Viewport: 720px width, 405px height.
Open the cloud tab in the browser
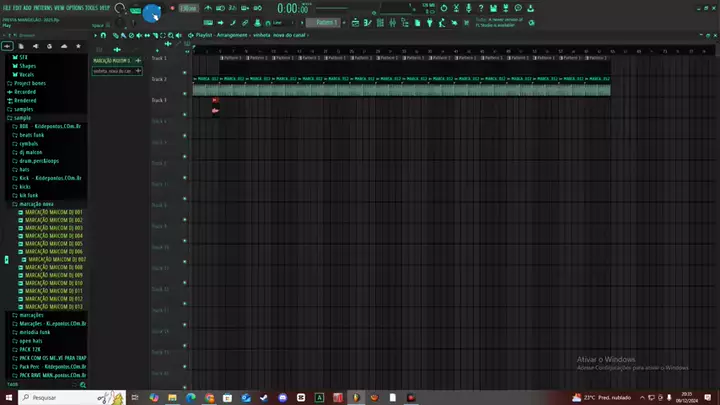[64, 46]
